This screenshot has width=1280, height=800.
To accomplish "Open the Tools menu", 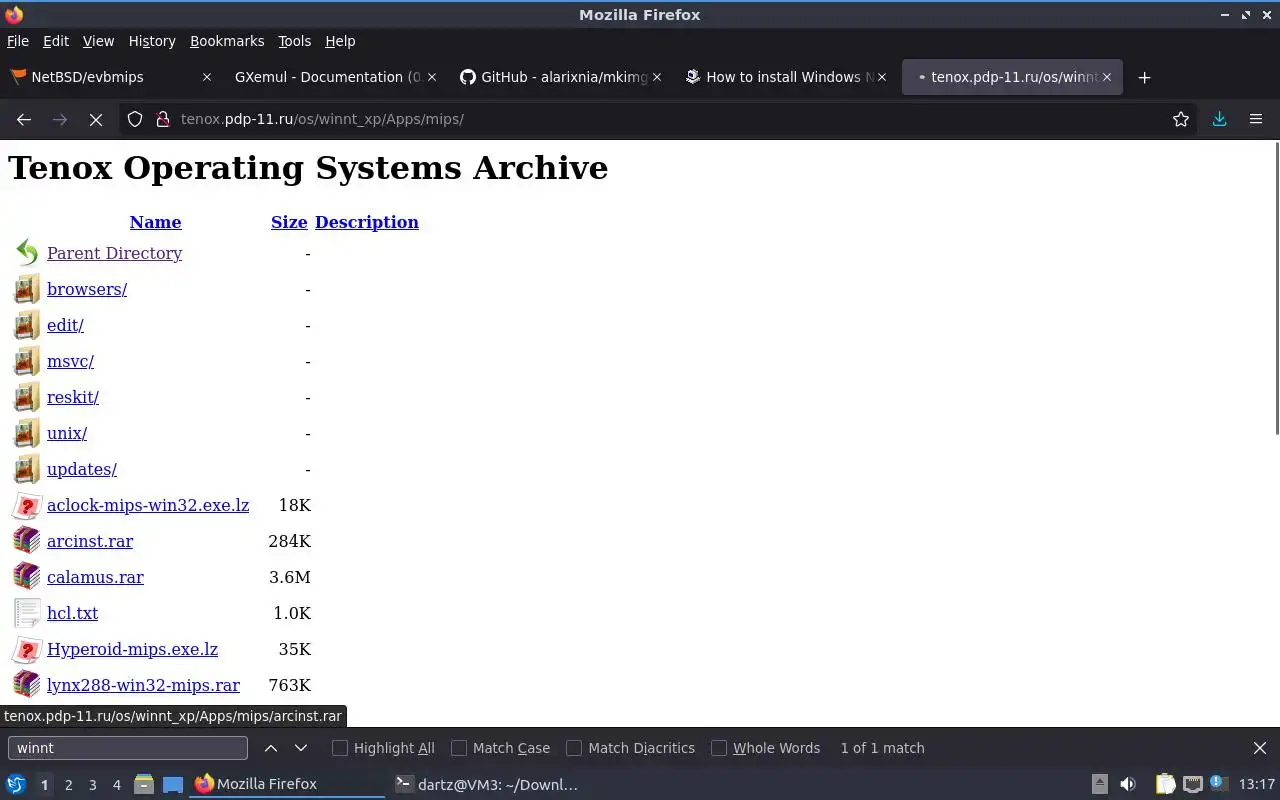I will pyautogui.click(x=294, y=41).
